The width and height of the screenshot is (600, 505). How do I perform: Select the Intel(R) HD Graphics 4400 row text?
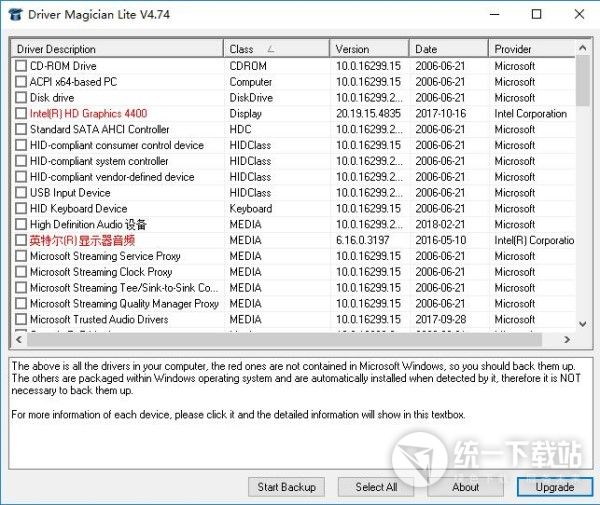pyautogui.click(x=88, y=113)
